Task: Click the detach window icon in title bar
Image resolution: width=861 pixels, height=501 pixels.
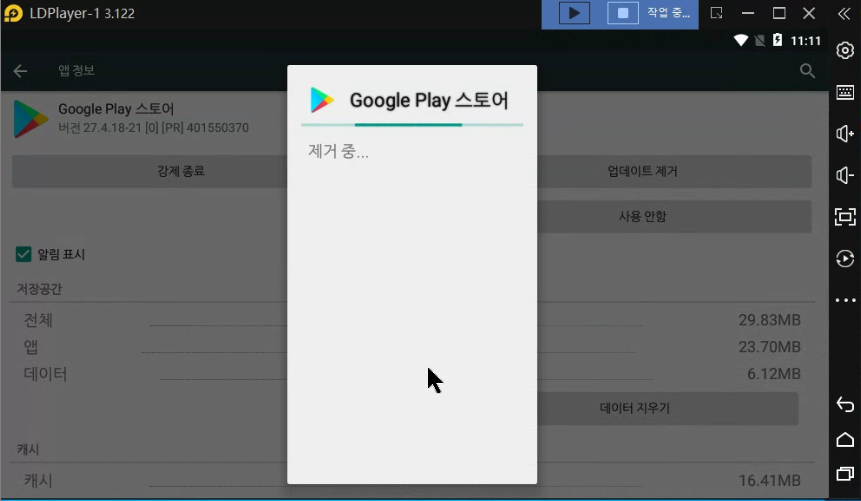Action: (x=717, y=13)
